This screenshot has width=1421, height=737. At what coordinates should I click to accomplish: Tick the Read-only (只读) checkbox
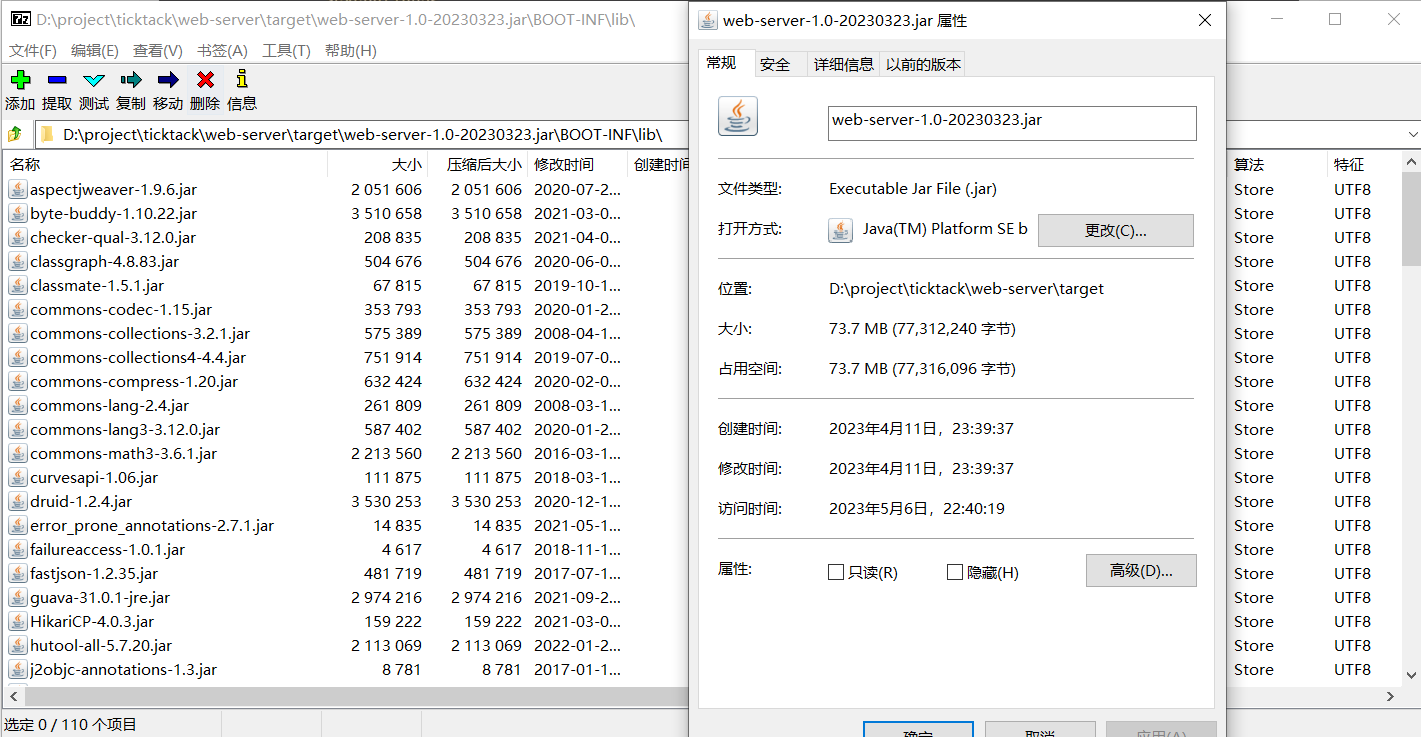pos(836,572)
